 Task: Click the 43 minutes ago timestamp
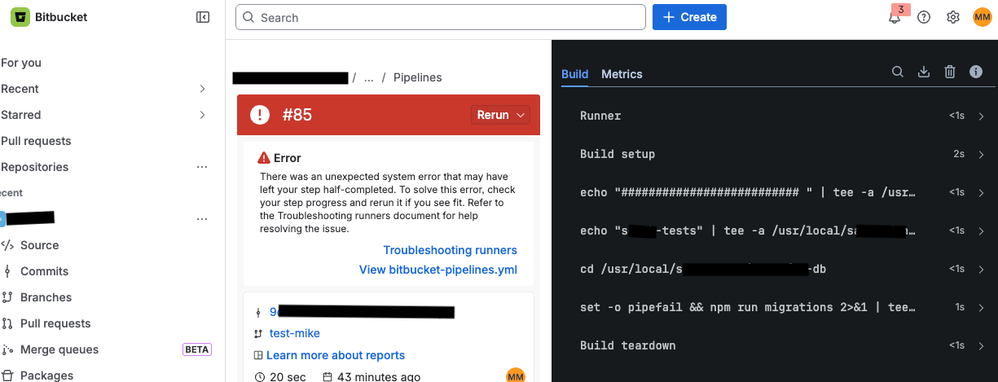tap(379, 376)
